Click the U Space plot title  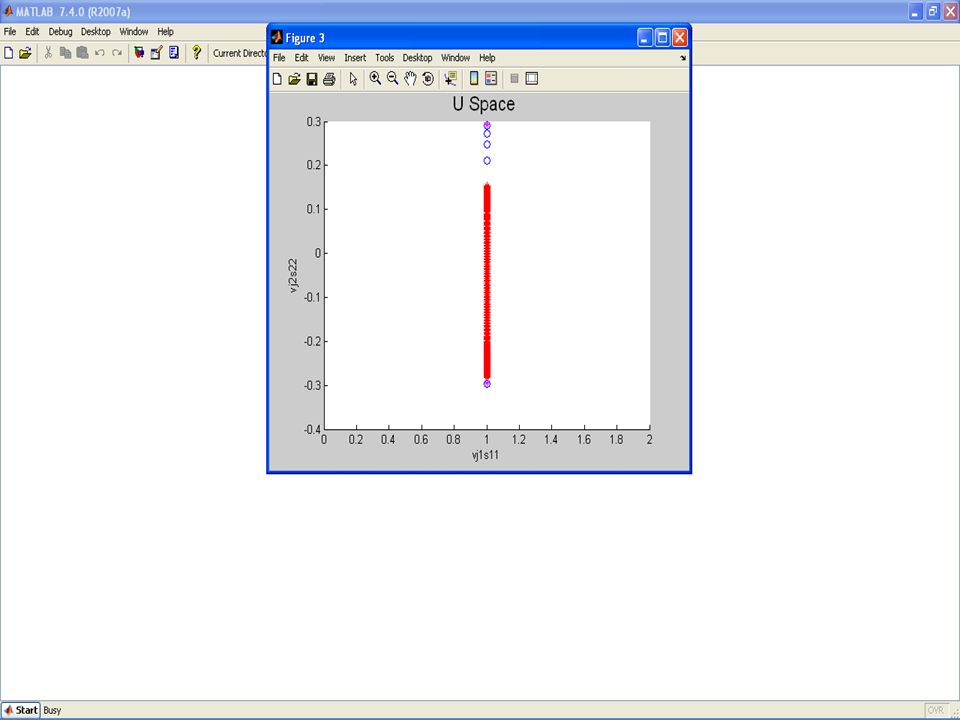tap(484, 104)
